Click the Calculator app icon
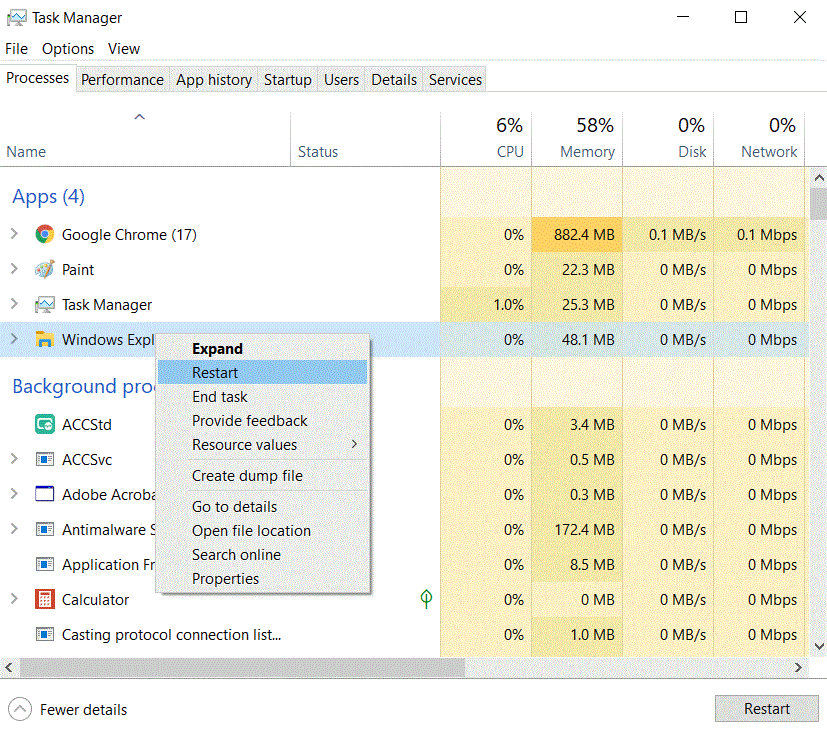Image resolution: width=827 pixels, height=730 pixels. tap(44, 600)
